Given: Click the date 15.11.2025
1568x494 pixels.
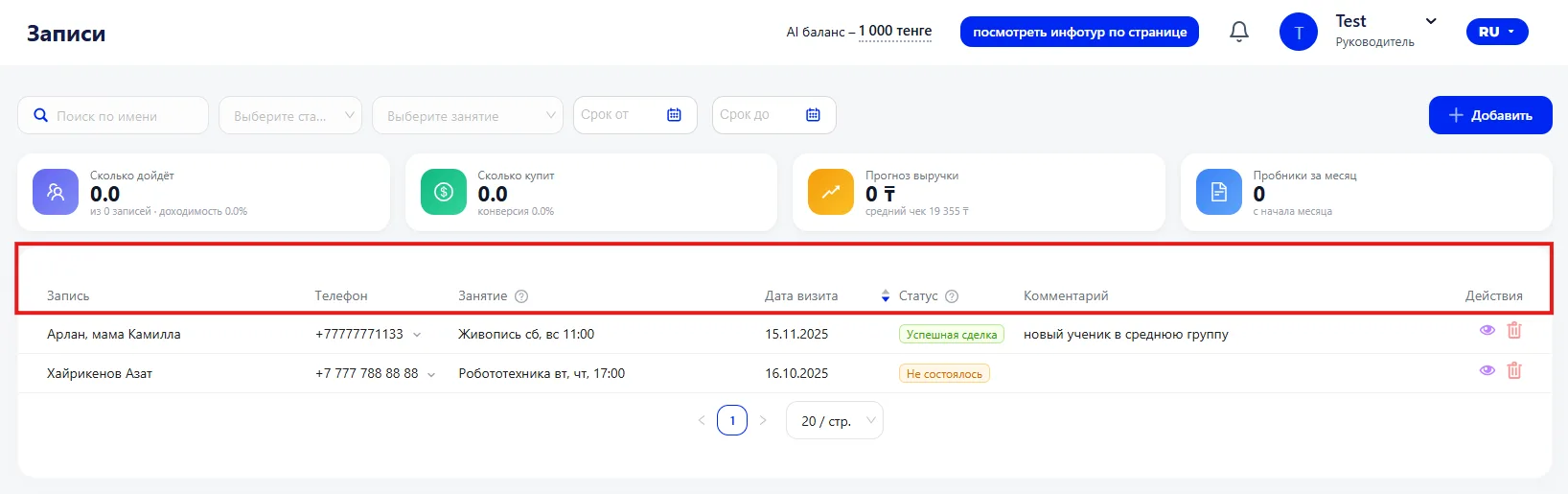Looking at the screenshot, I should (796, 334).
